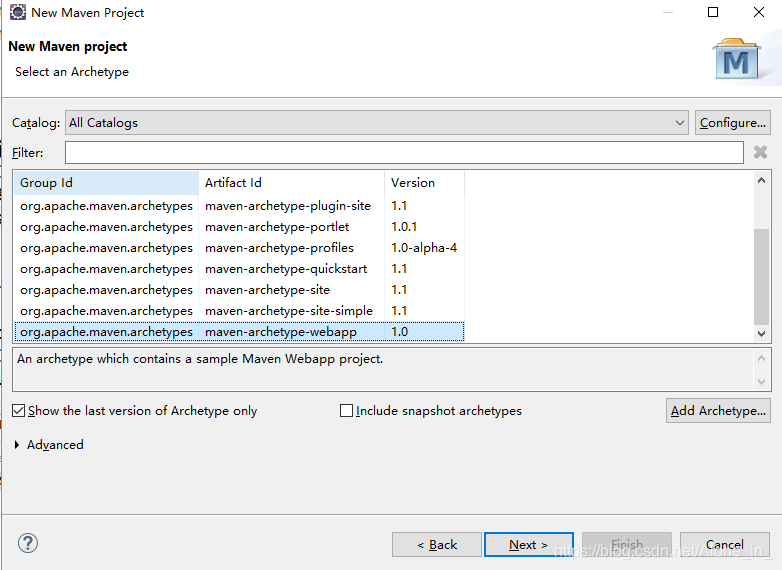Open the Catalog dropdown showing All Catalogs
The height and width of the screenshot is (570, 782).
pyautogui.click(x=377, y=123)
